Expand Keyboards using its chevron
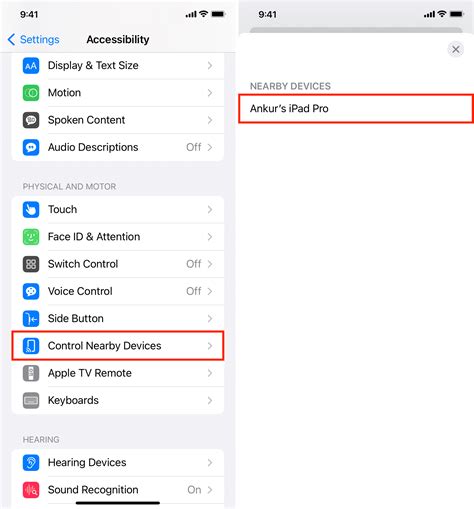Image resolution: width=474 pixels, height=509 pixels. pos(210,400)
